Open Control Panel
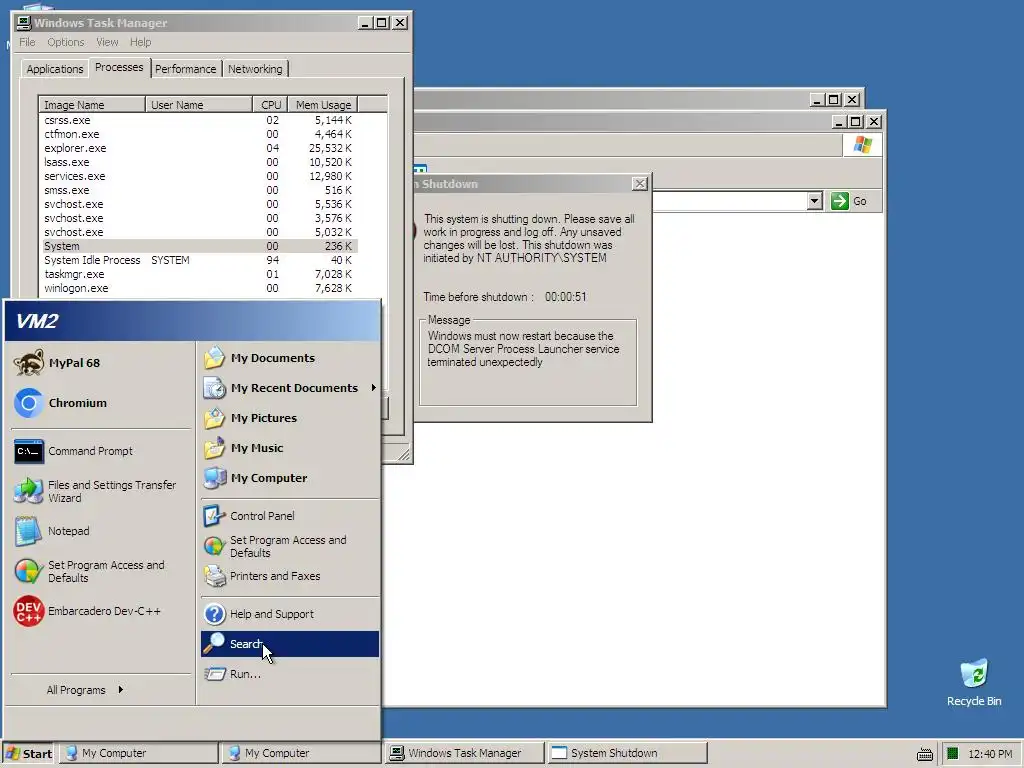Viewport: 1024px width, 768px height. pos(290,516)
